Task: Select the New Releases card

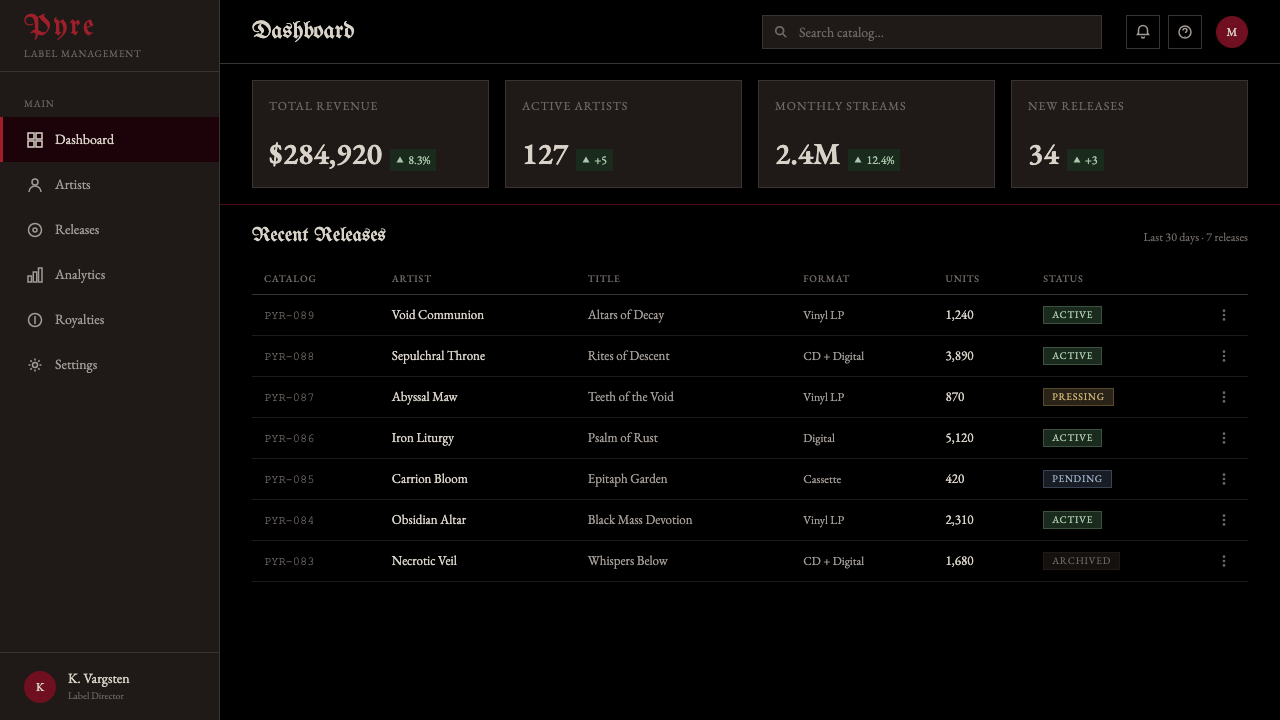Action: pos(1129,134)
